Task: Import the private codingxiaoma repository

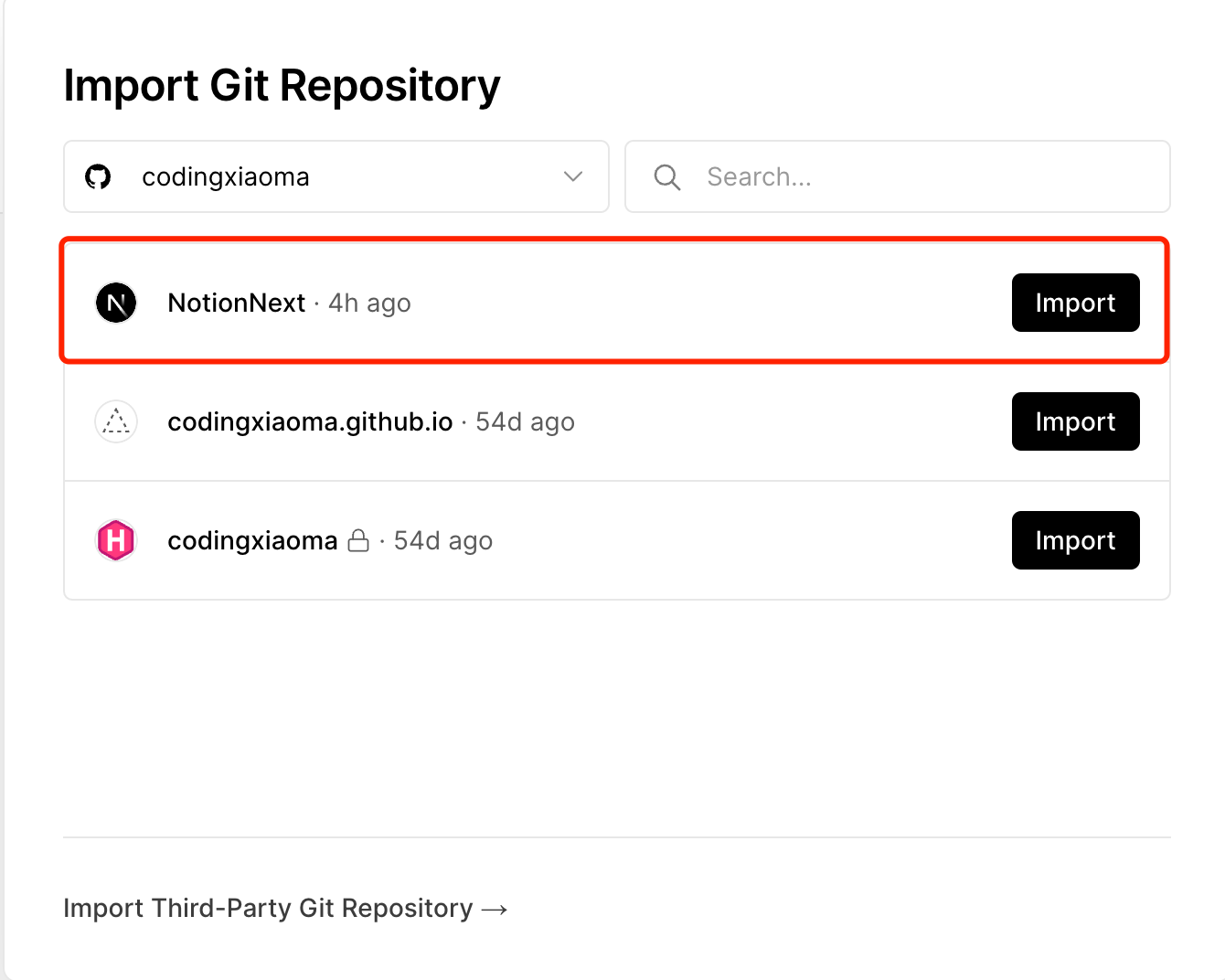Action: [1075, 540]
